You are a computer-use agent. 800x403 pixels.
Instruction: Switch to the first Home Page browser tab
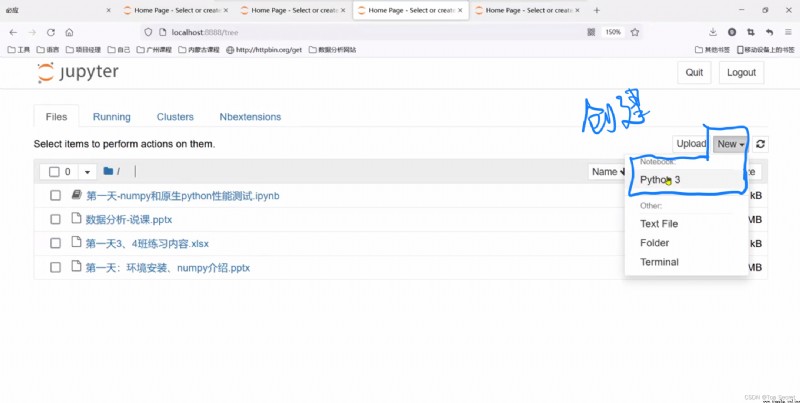176,10
